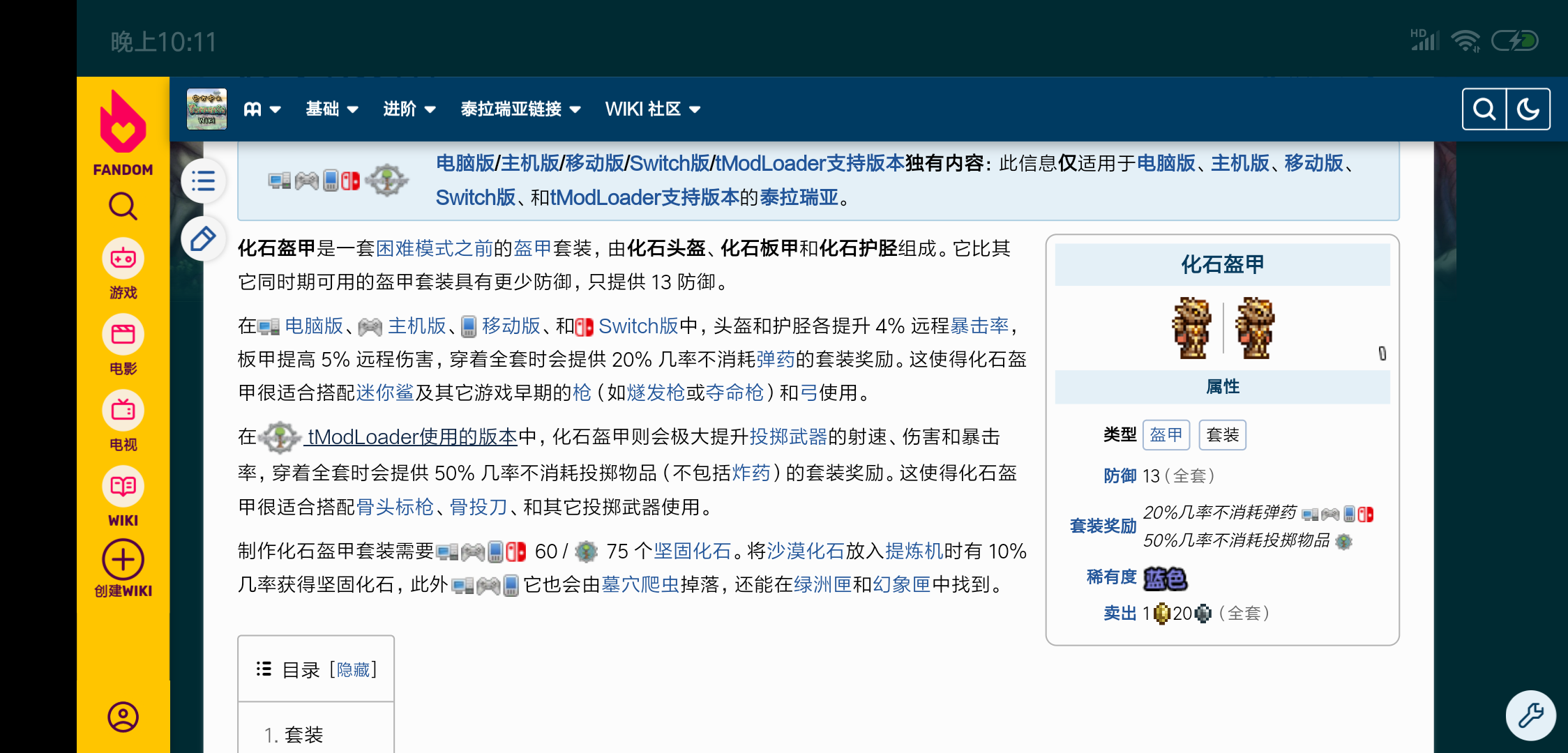The image size is (1568, 753).
Task: Open the 电视 TV section icon
Action: coord(123,411)
